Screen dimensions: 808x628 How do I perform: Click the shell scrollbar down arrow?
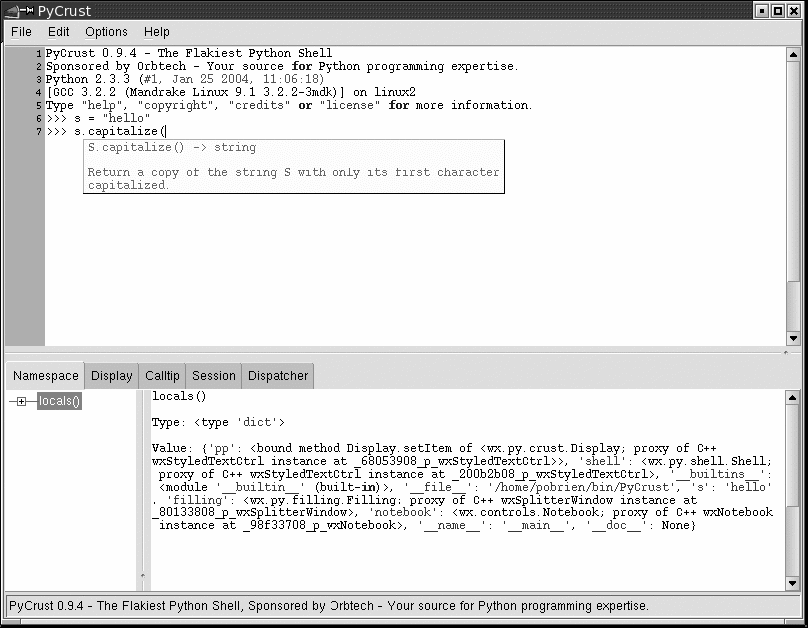[x=793, y=338]
